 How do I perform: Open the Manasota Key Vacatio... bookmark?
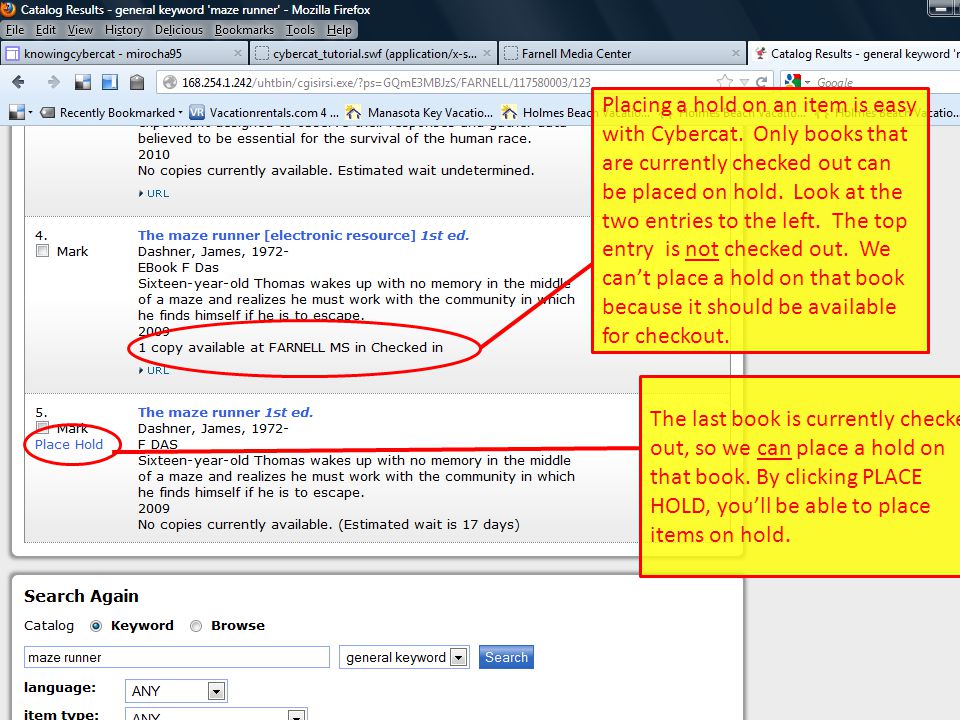pos(419,112)
